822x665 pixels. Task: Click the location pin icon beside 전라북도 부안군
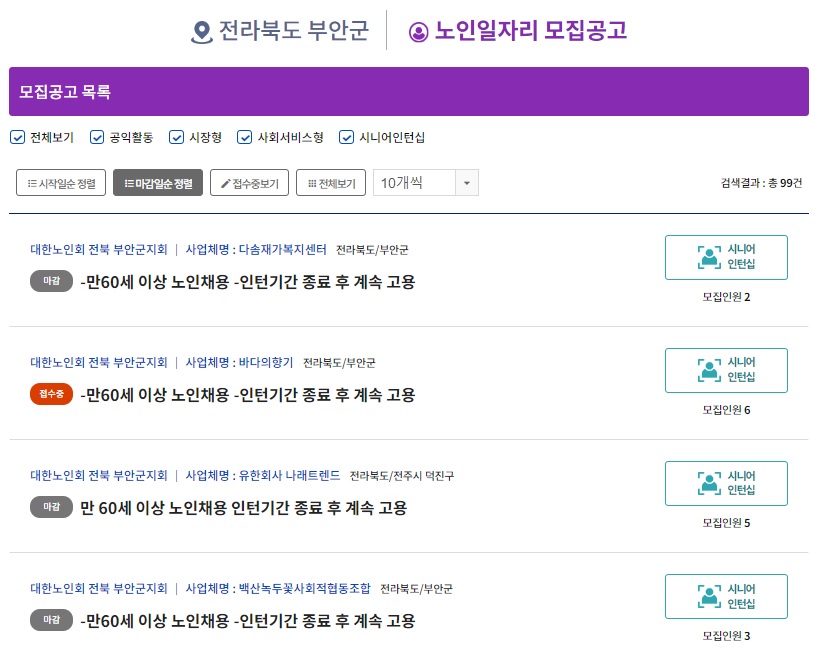[202, 32]
